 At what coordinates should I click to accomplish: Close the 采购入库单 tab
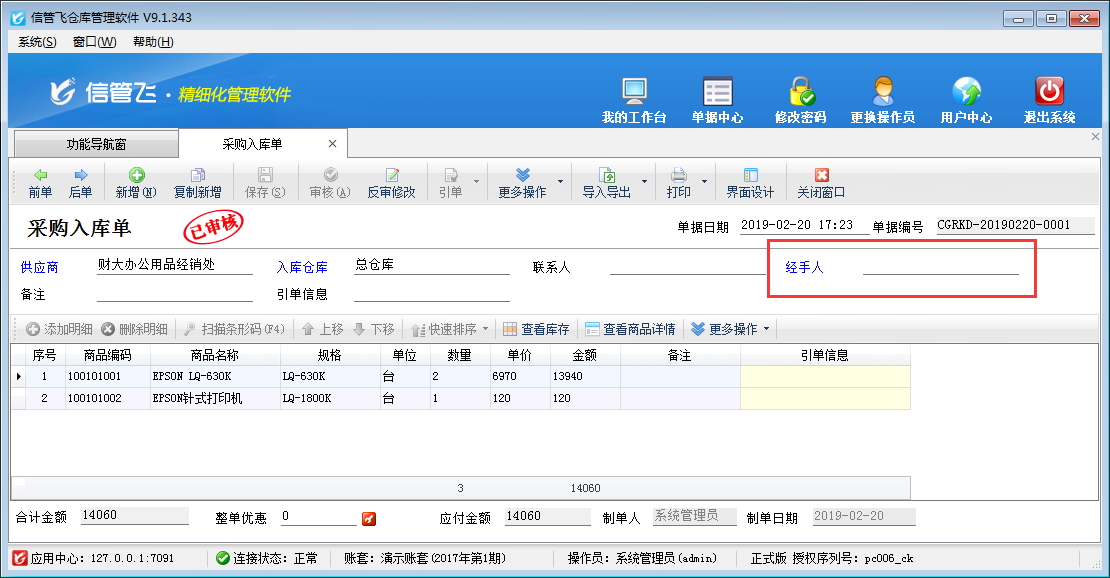tap(333, 144)
